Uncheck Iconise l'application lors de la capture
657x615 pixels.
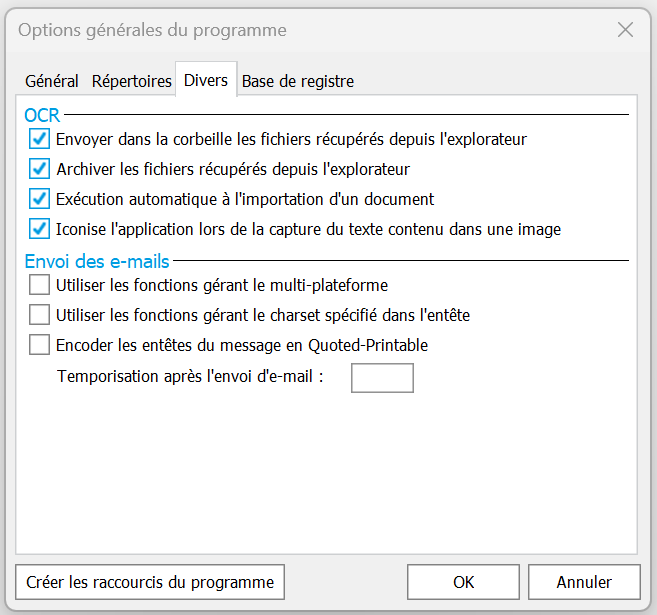coord(40,229)
